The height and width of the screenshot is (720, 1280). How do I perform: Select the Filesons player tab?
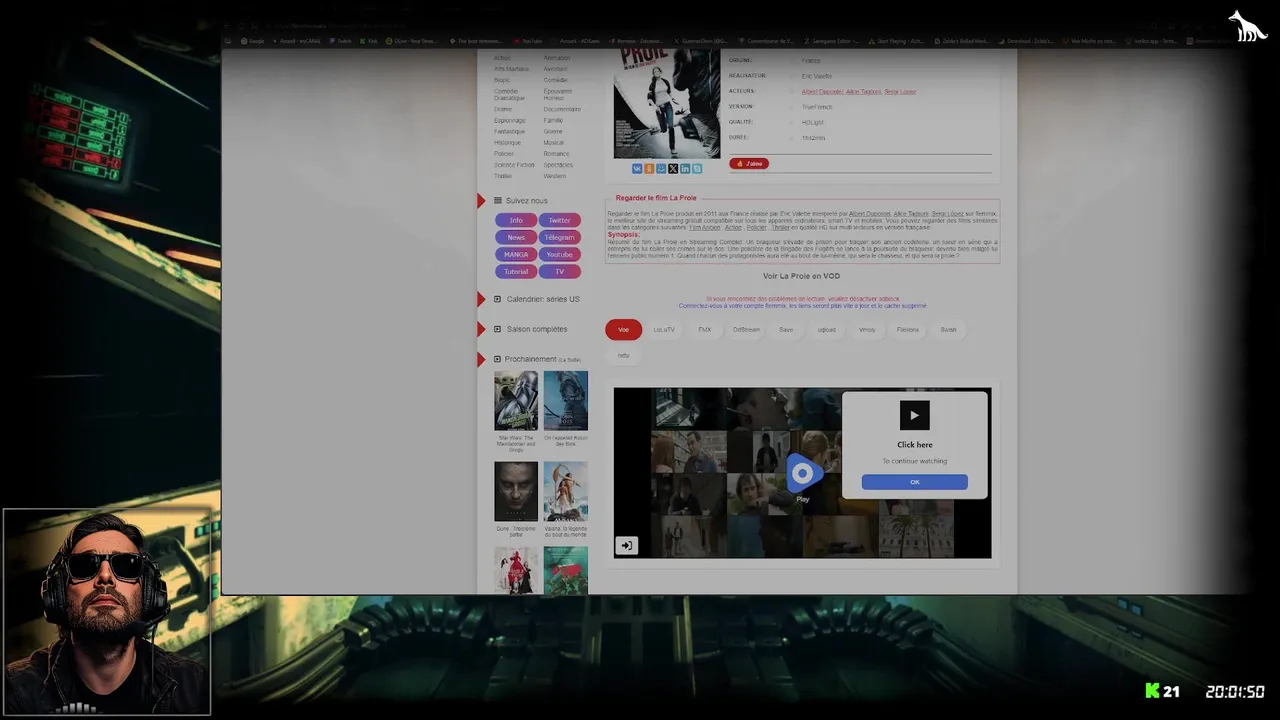(908, 329)
